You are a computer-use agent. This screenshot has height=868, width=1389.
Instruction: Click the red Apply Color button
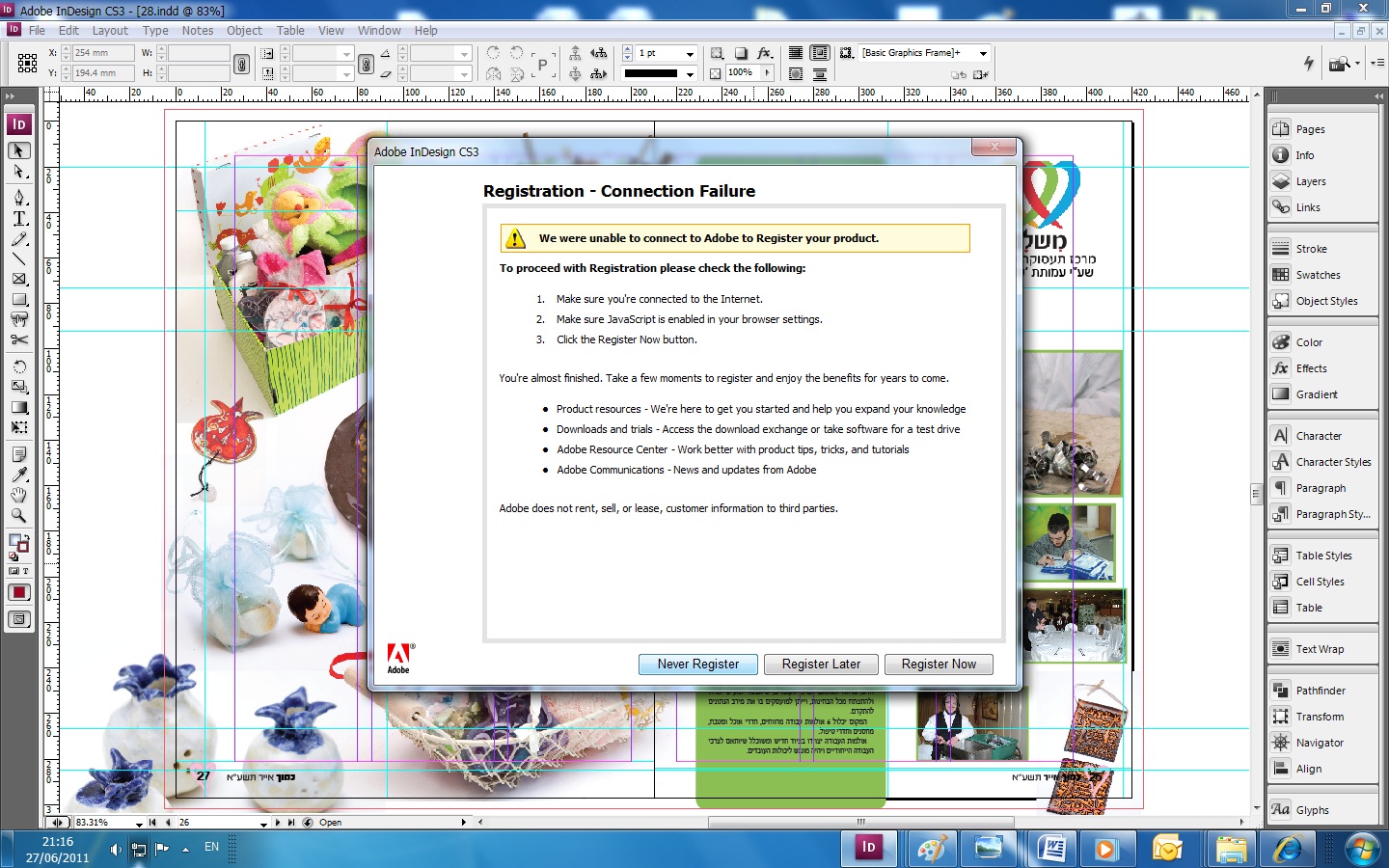[19, 592]
